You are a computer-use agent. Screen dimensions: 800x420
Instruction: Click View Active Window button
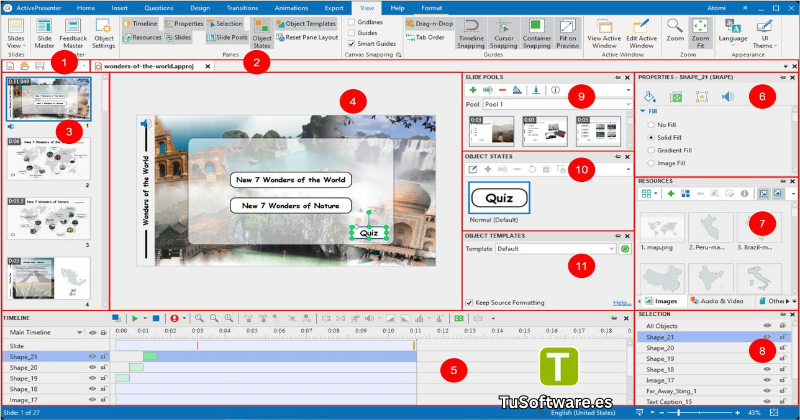(604, 34)
